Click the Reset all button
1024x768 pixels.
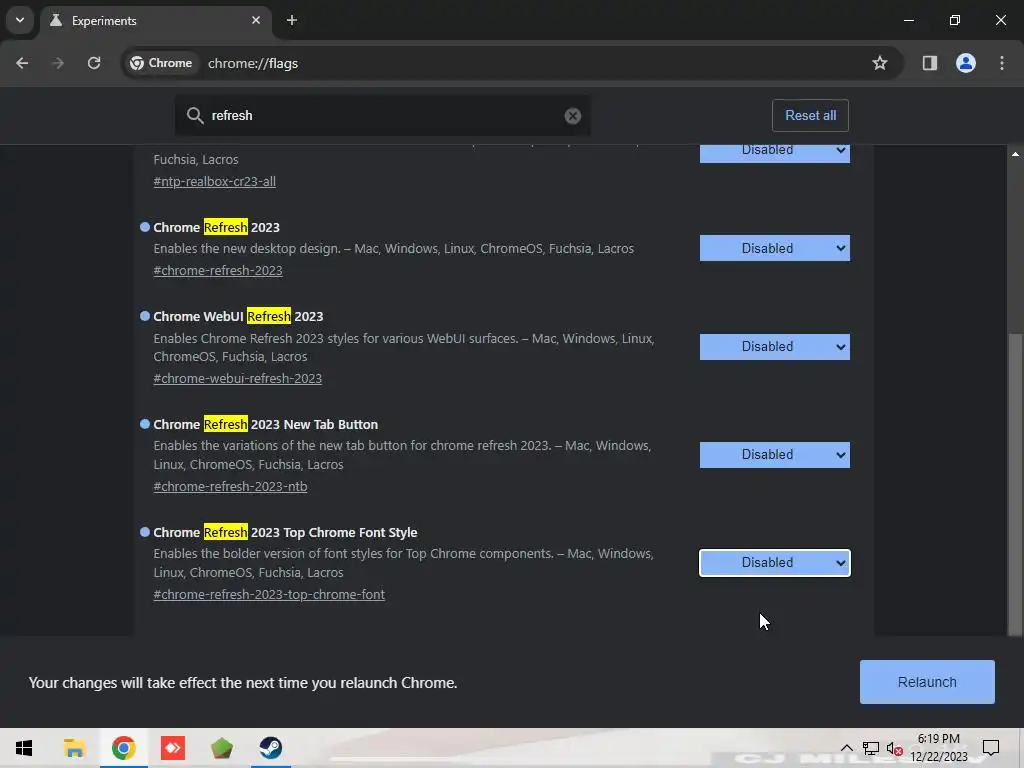(810, 116)
